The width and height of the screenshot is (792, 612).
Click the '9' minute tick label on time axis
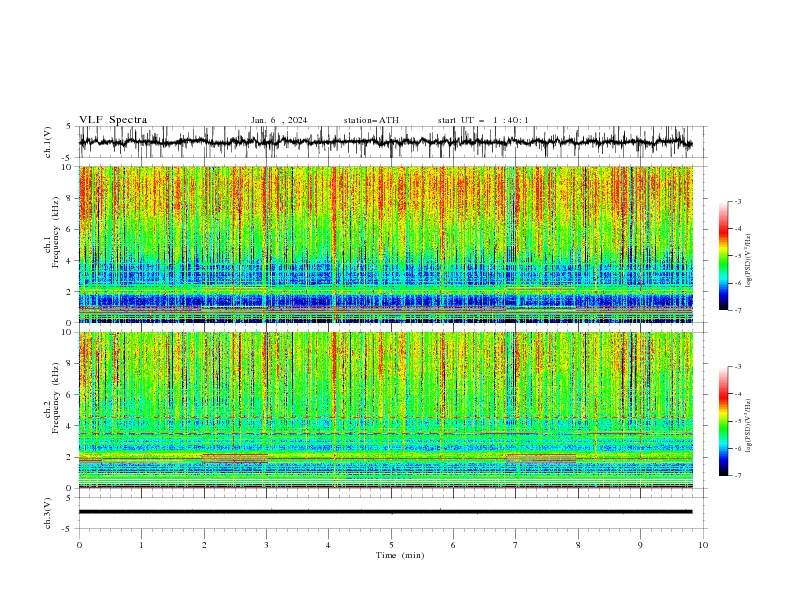pos(640,545)
